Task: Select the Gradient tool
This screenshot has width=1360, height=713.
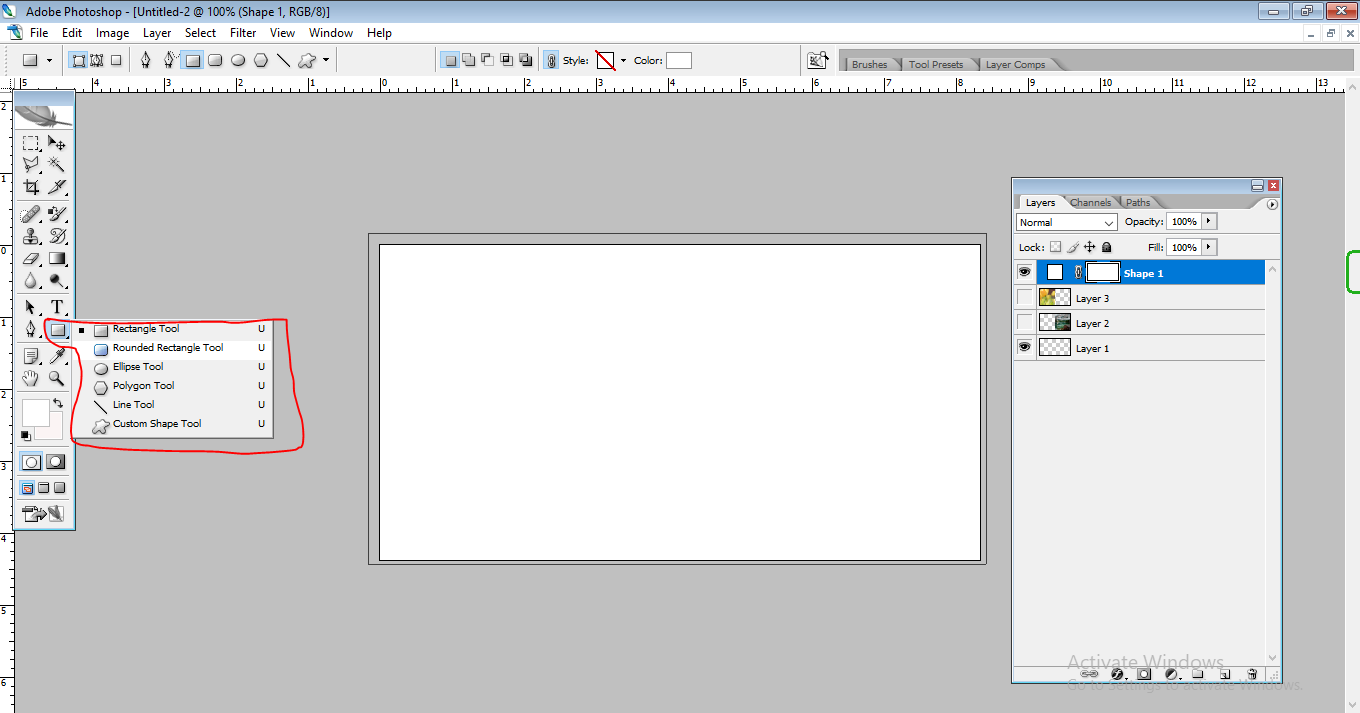Action: (x=57, y=258)
